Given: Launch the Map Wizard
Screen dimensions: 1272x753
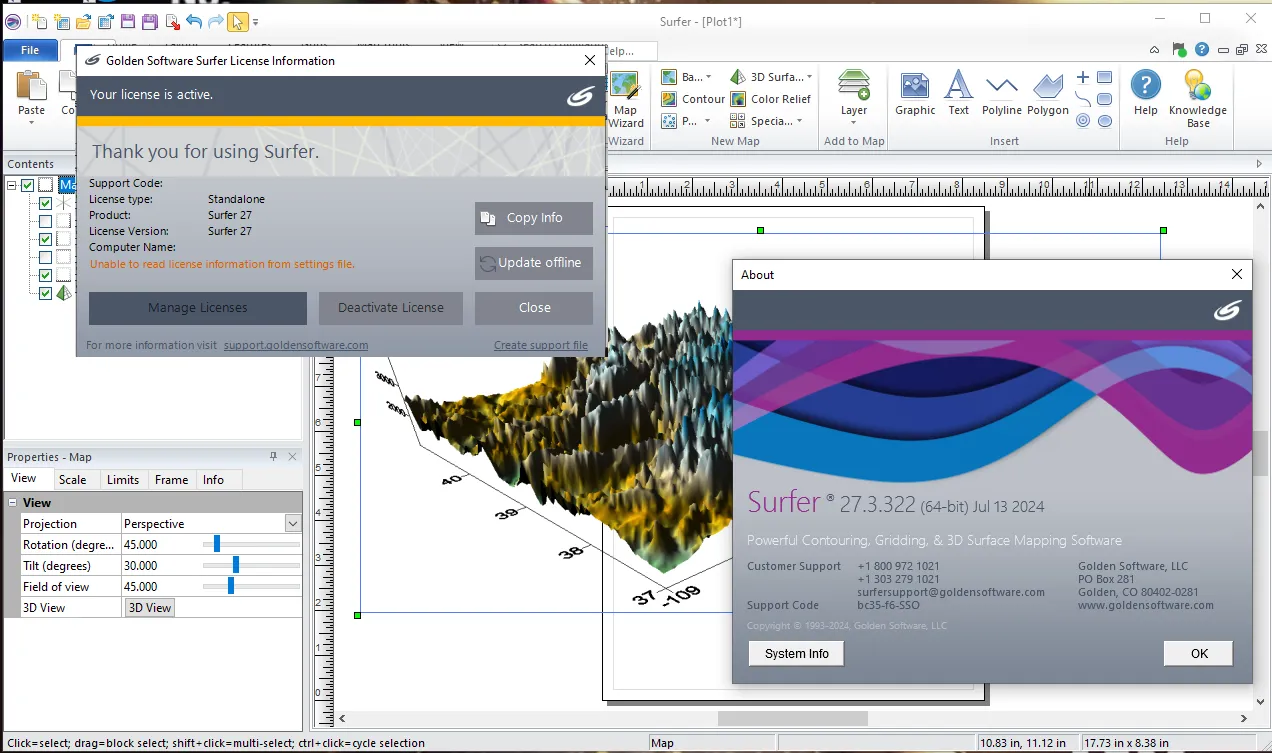Looking at the screenshot, I should [x=626, y=100].
